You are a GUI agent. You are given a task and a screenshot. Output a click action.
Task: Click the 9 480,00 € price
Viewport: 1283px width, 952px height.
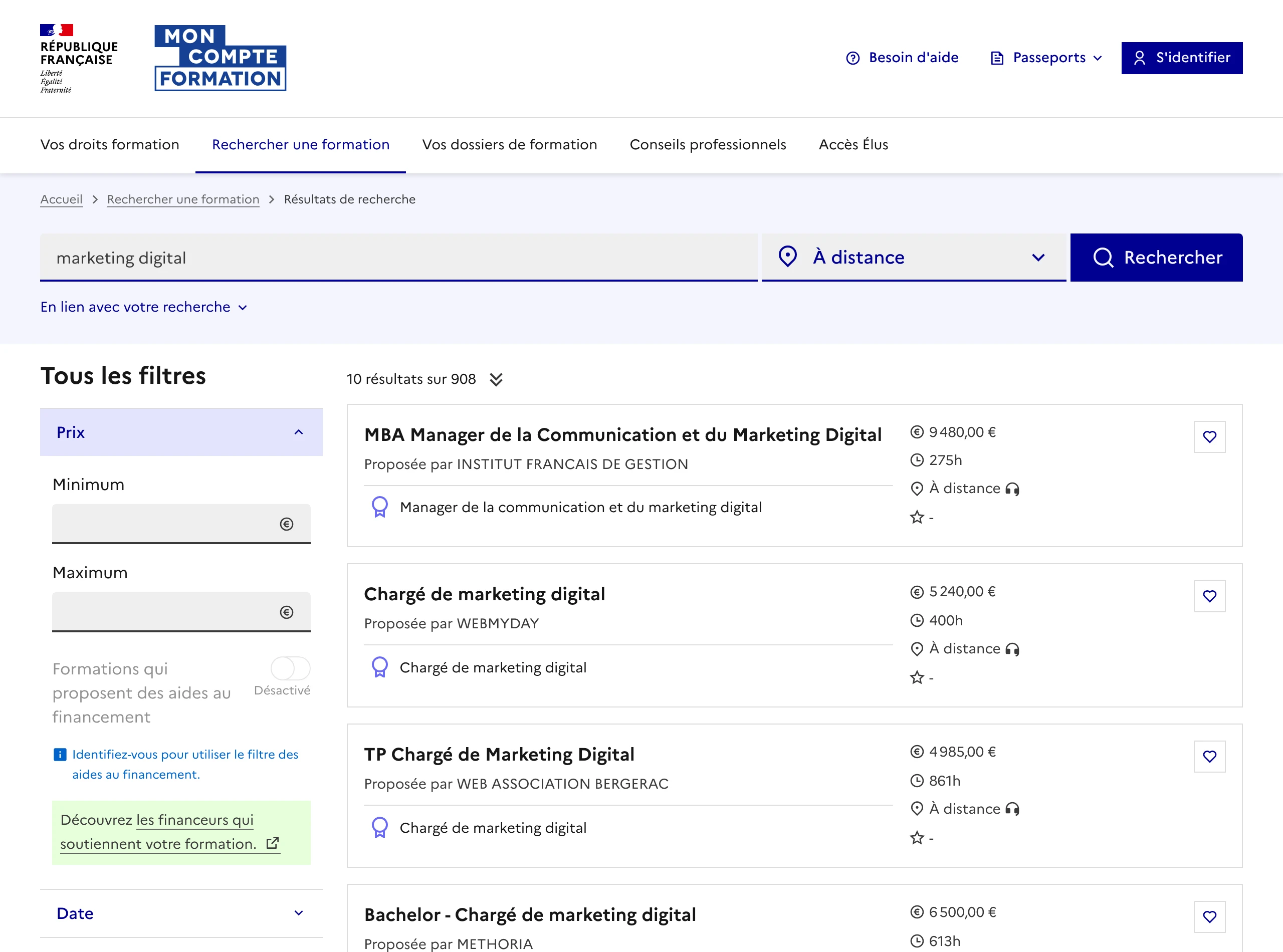(962, 432)
